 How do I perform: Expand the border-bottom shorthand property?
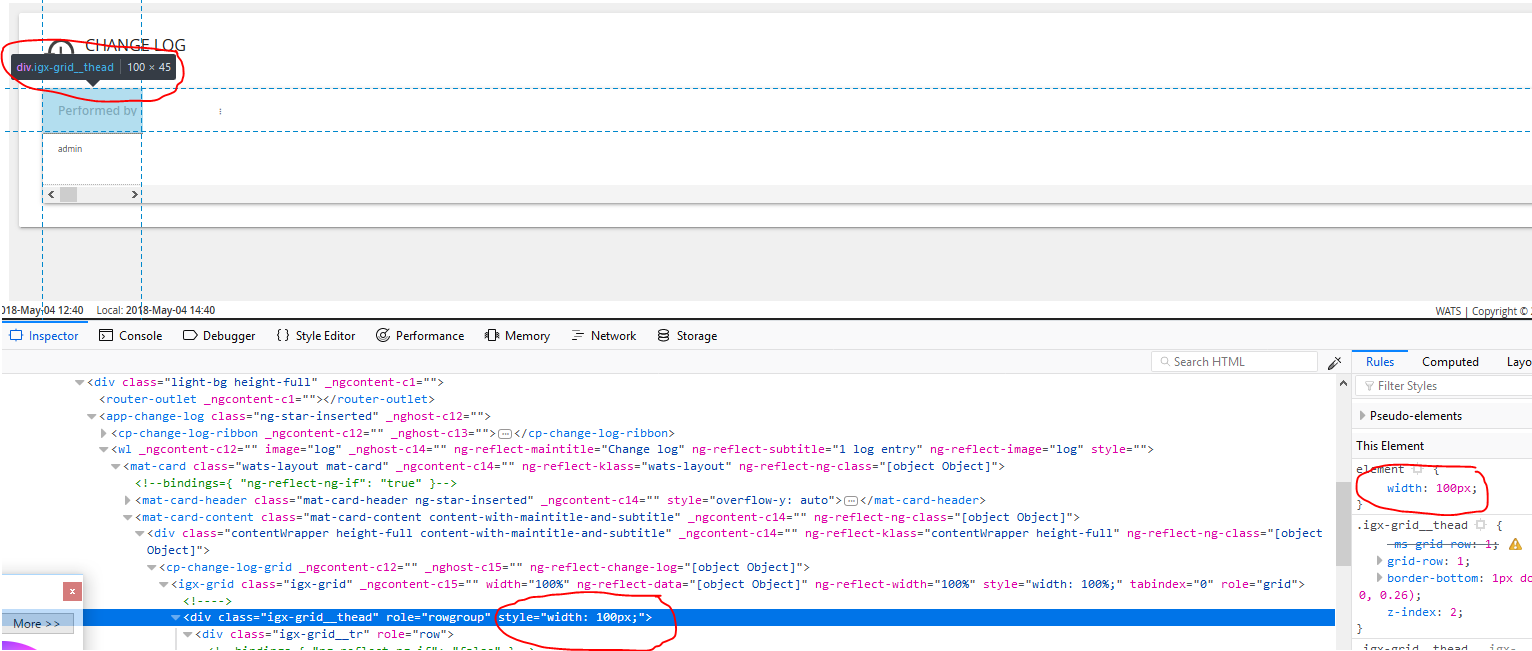[x=1380, y=578]
